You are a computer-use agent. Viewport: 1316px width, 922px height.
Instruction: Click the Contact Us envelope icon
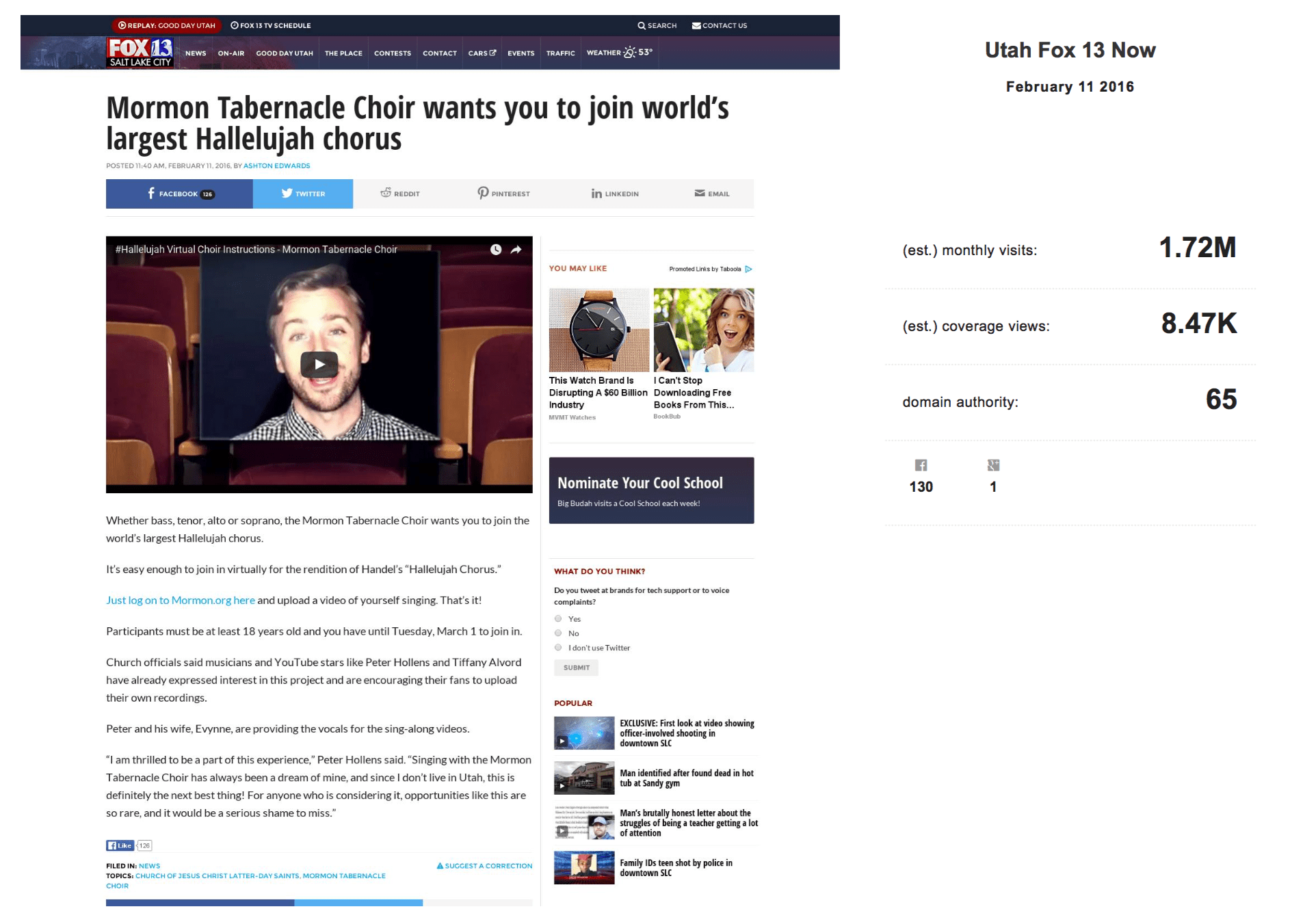[696, 26]
